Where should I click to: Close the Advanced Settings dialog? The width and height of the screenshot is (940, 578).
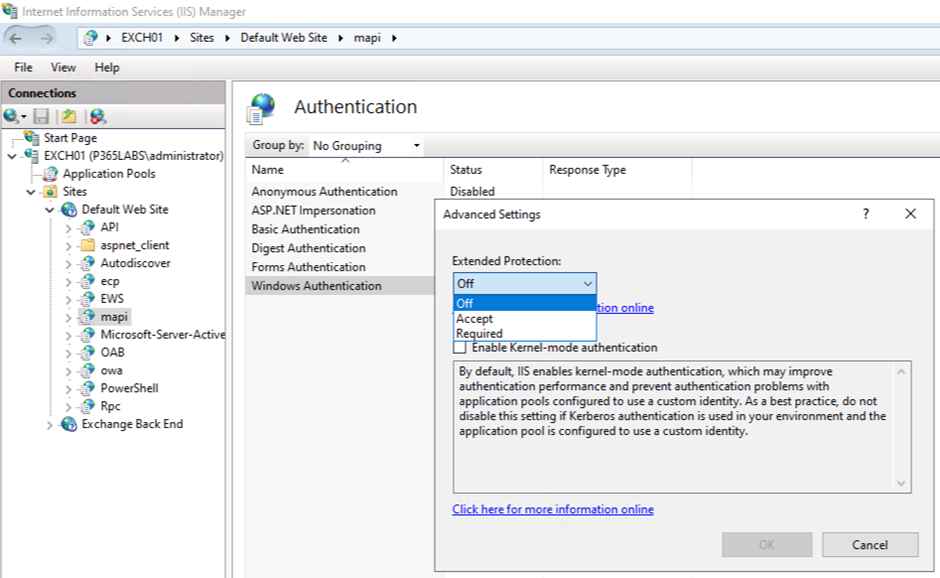click(x=910, y=213)
